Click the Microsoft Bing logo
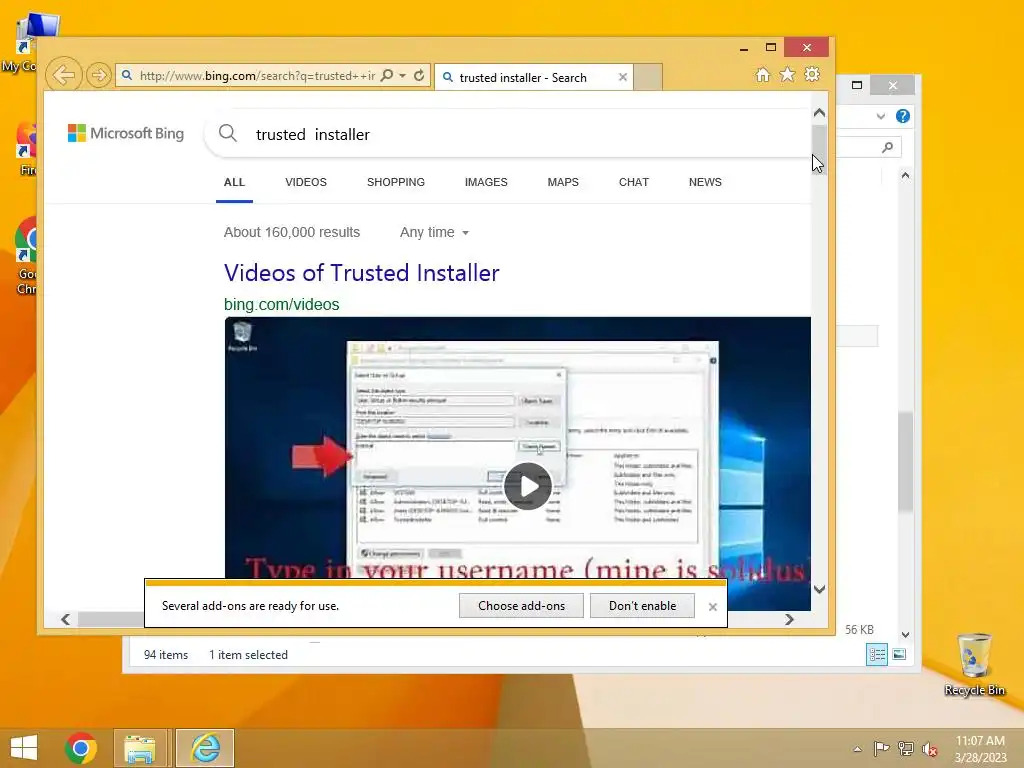This screenshot has width=1024, height=768. pos(126,134)
